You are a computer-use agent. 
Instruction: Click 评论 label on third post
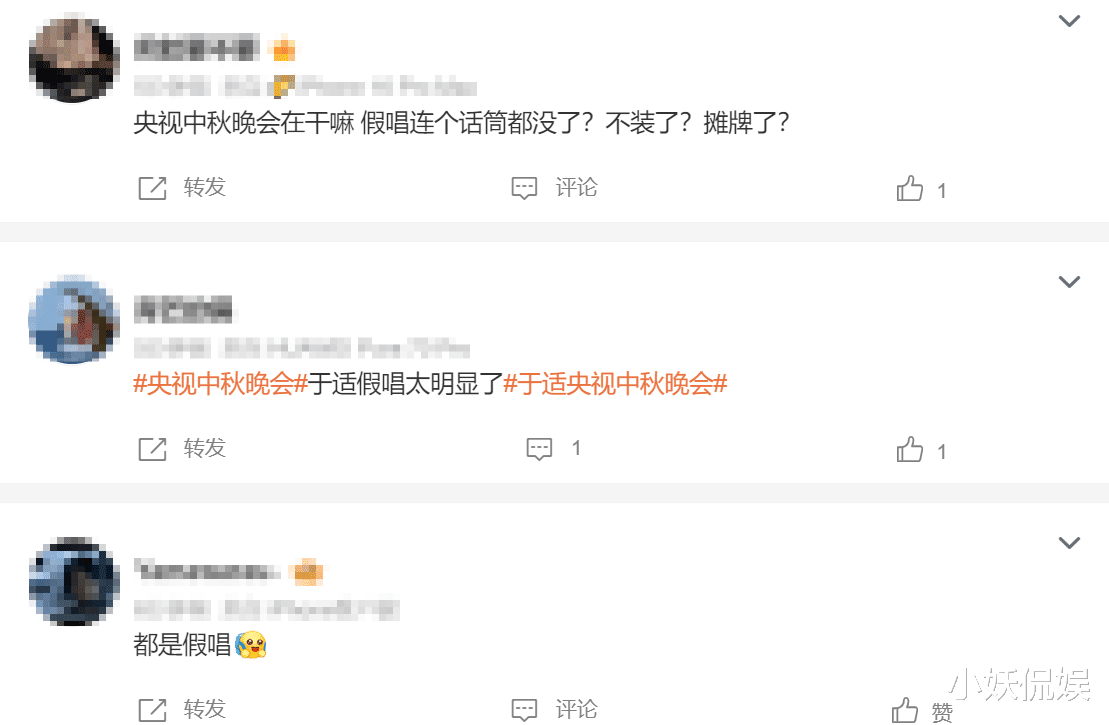(x=576, y=709)
